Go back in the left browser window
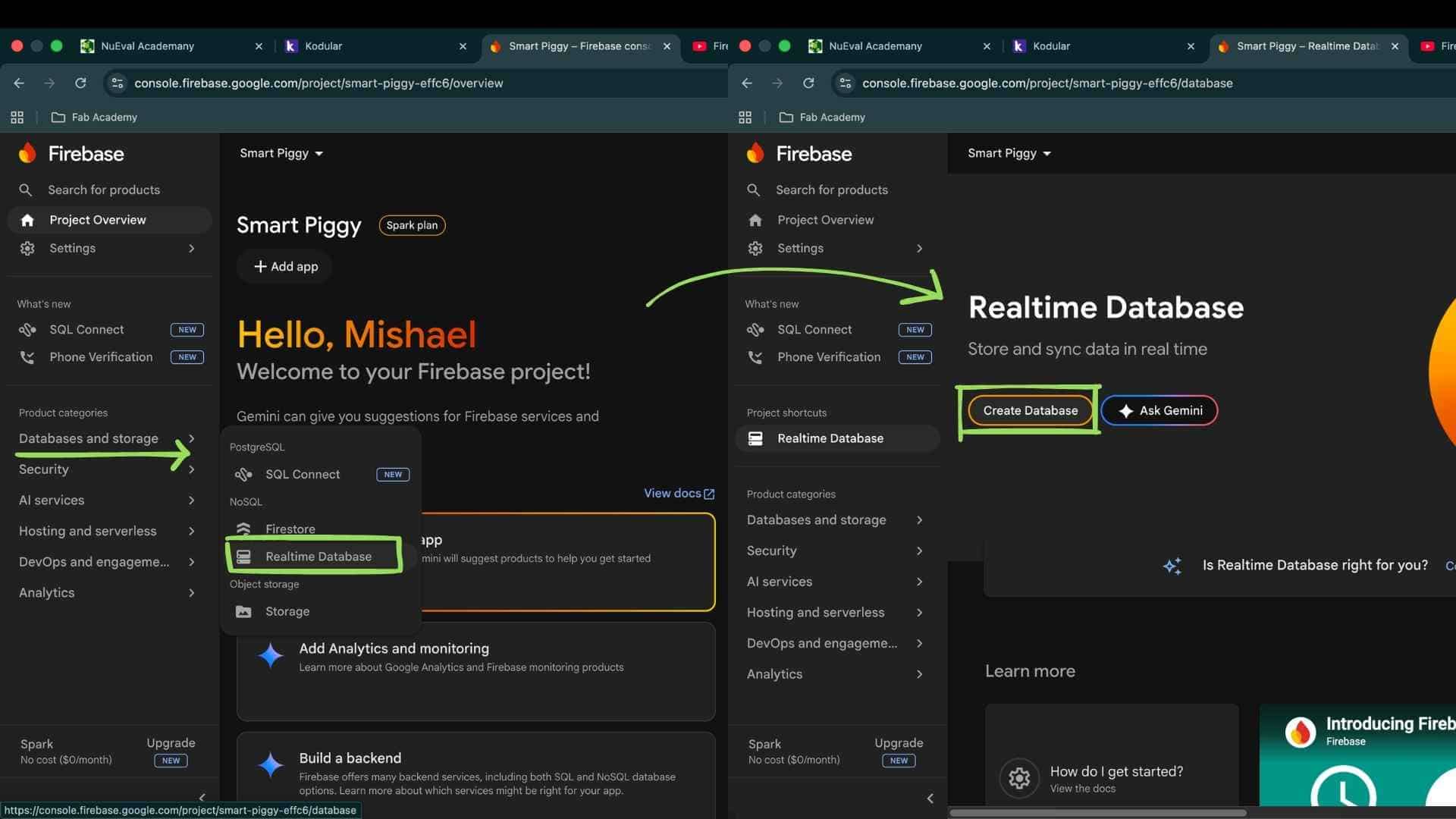1456x819 pixels. (x=19, y=83)
